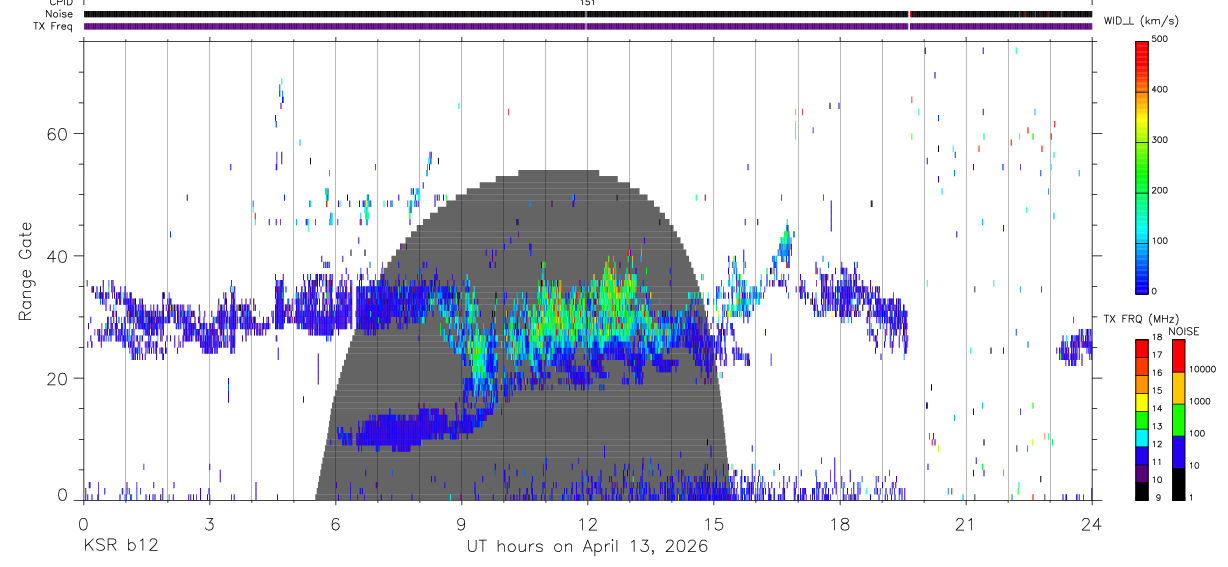This screenshot has height=567, width=1228.
Task: Click the '9' hour tick on time axis
Action: [461, 524]
